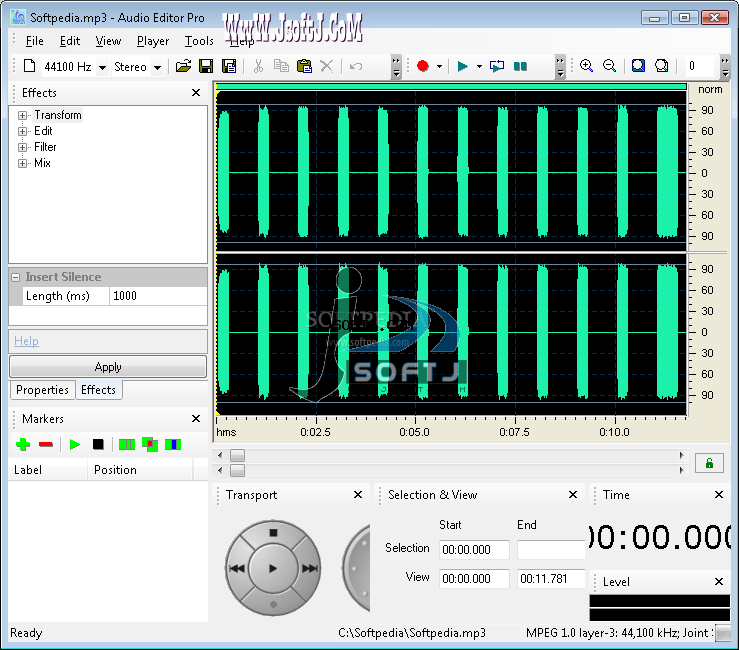Viewport: 739px width, 650px height.
Task: Toggle loop playback icon in toolbar
Action: click(x=497, y=66)
